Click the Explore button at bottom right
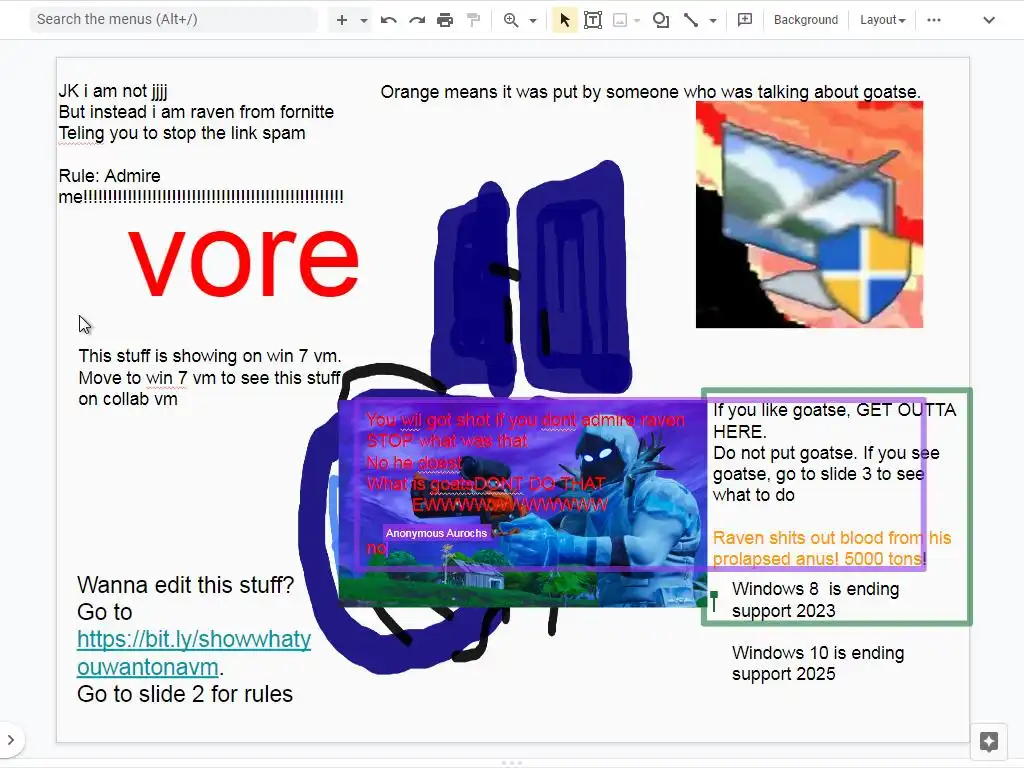 (989, 741)
